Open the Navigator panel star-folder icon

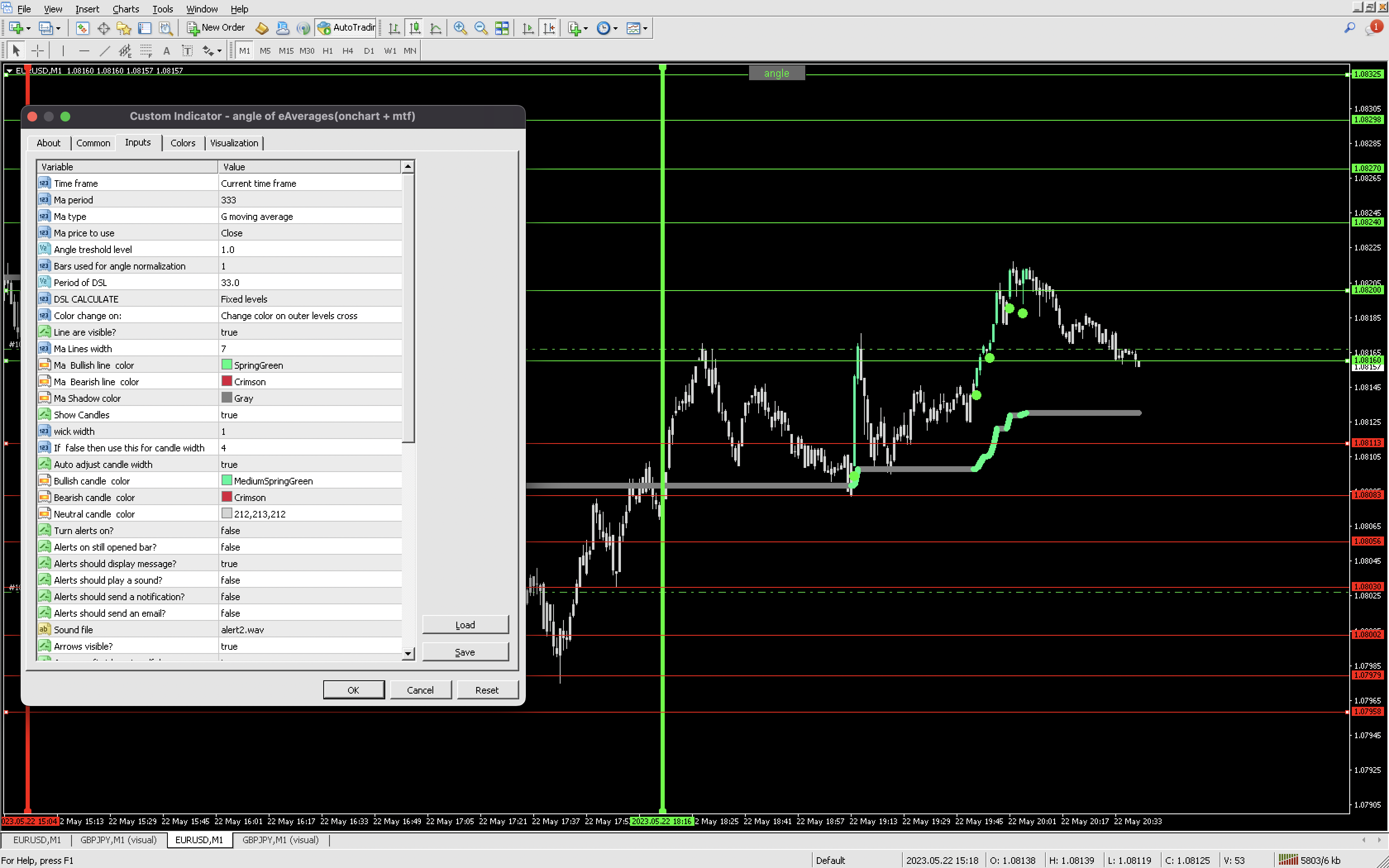[124, 28]
